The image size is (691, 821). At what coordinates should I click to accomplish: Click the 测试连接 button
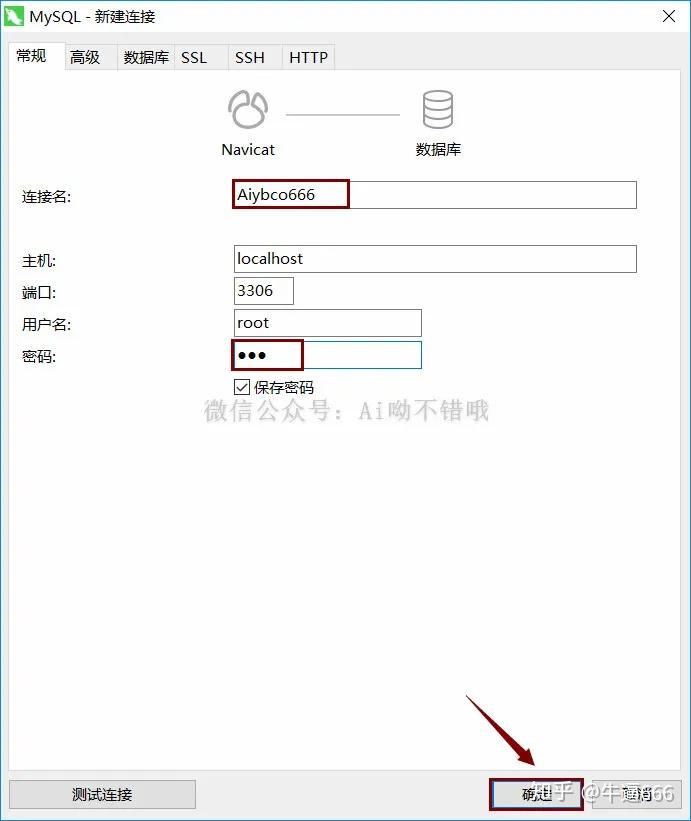coord(103,794)
